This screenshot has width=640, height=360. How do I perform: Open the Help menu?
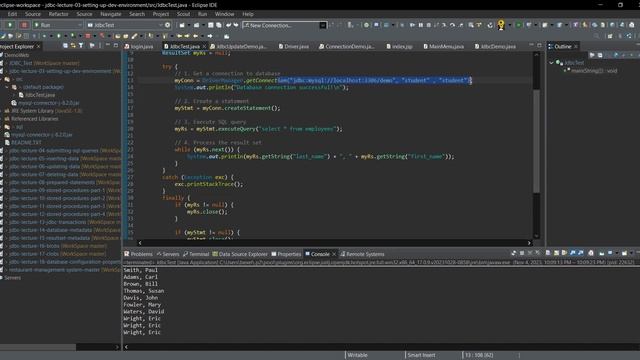[x=248, y=14]
